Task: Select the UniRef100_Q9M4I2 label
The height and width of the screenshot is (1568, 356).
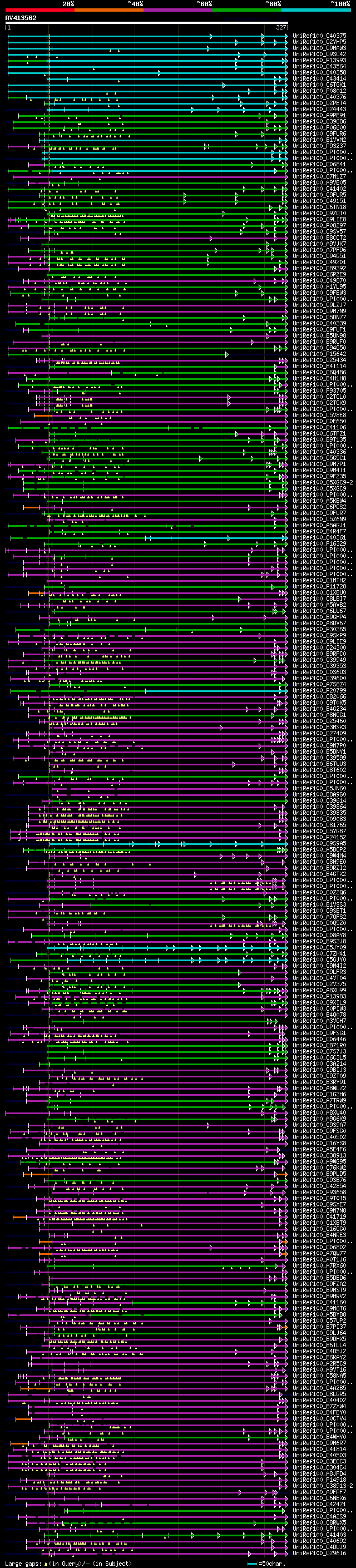Action: point(319,966)
